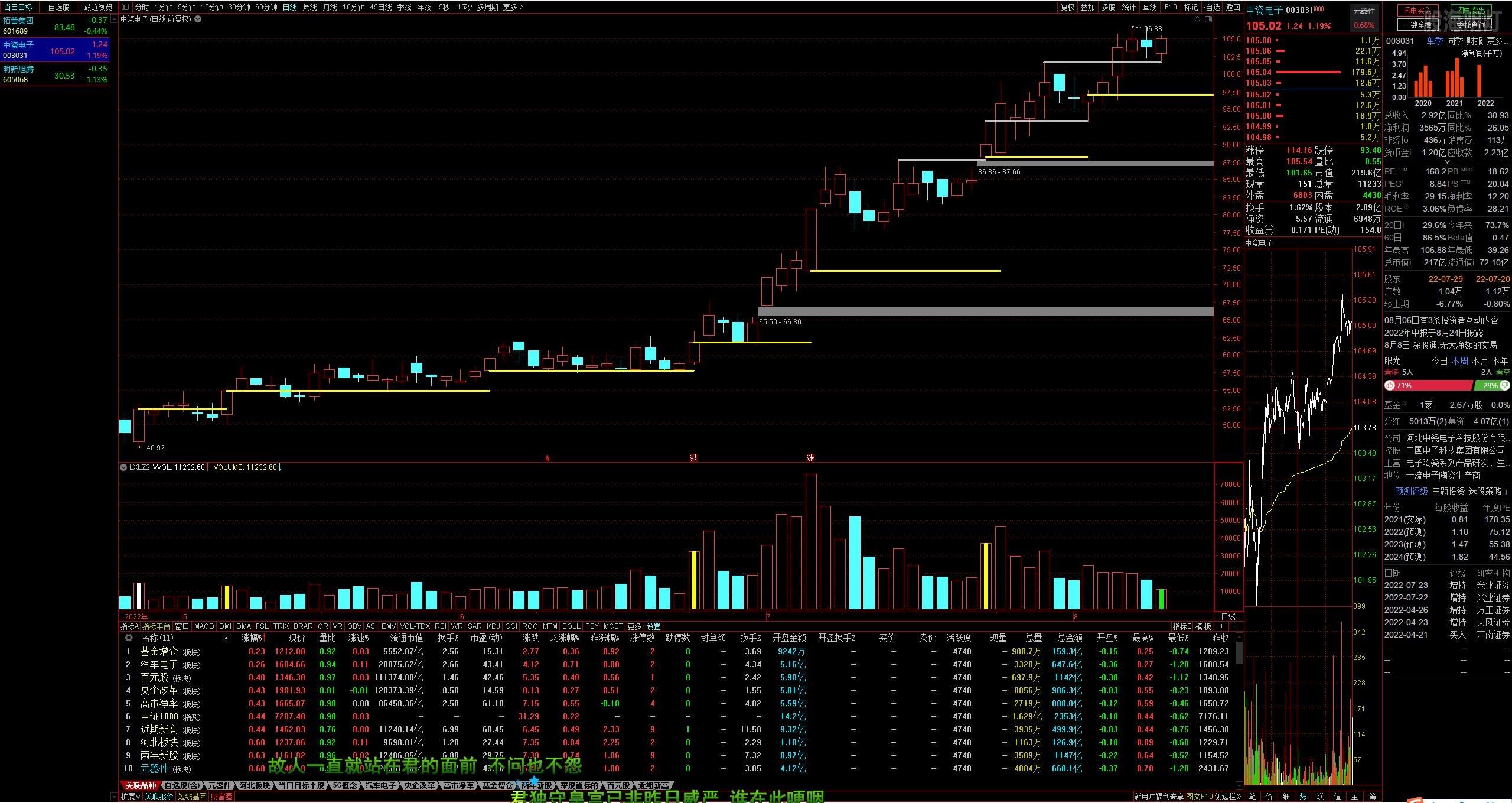
Task: Open the 自选股 tab in left panel
Action: click(58, 7)
